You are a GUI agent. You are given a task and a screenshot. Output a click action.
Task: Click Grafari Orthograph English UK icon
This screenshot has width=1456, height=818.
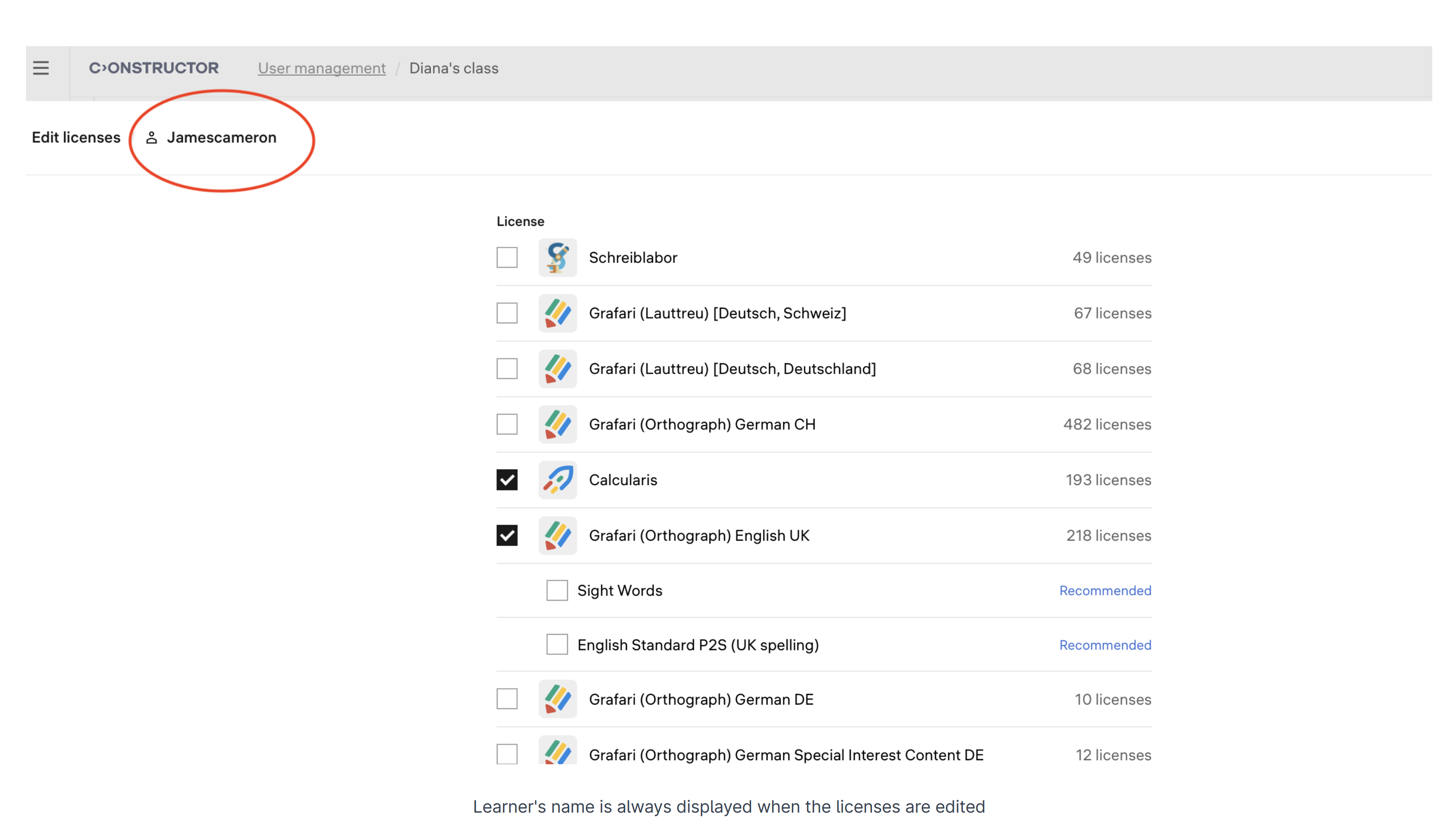[557, 535]
